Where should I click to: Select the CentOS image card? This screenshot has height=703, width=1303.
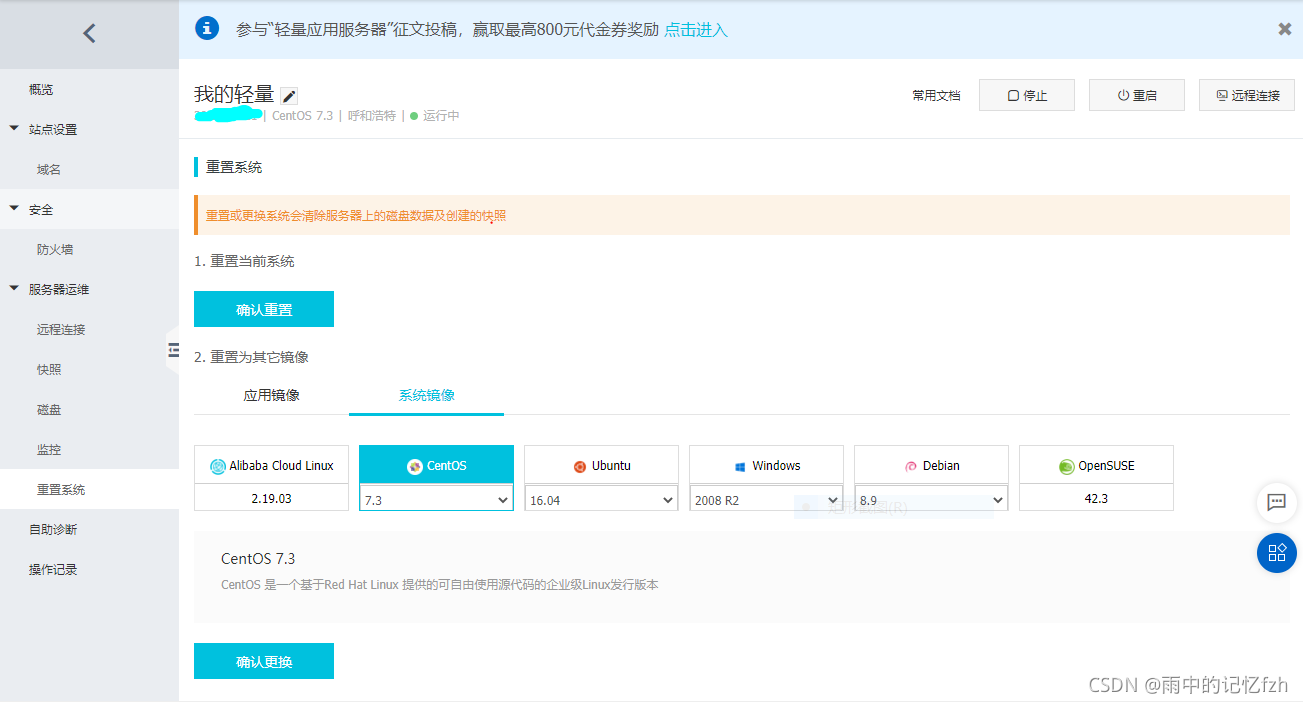point(436,465)
